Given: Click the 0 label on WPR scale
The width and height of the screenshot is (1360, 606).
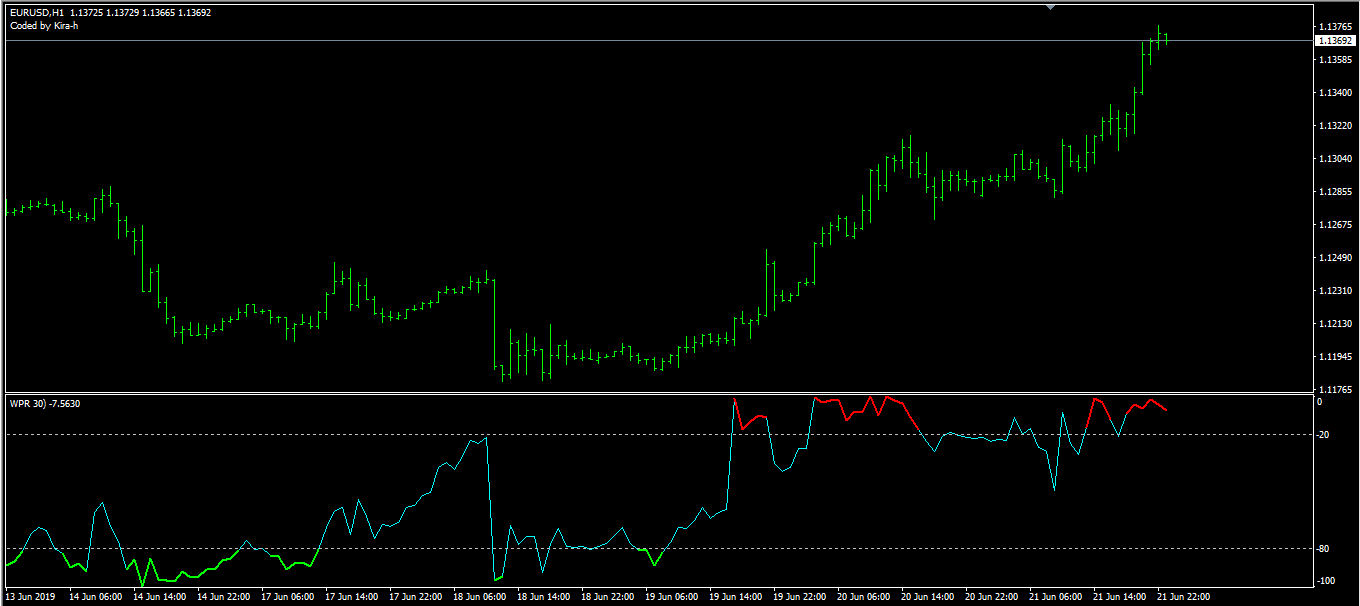Looking at the screenshot, I should (1320, 402).
